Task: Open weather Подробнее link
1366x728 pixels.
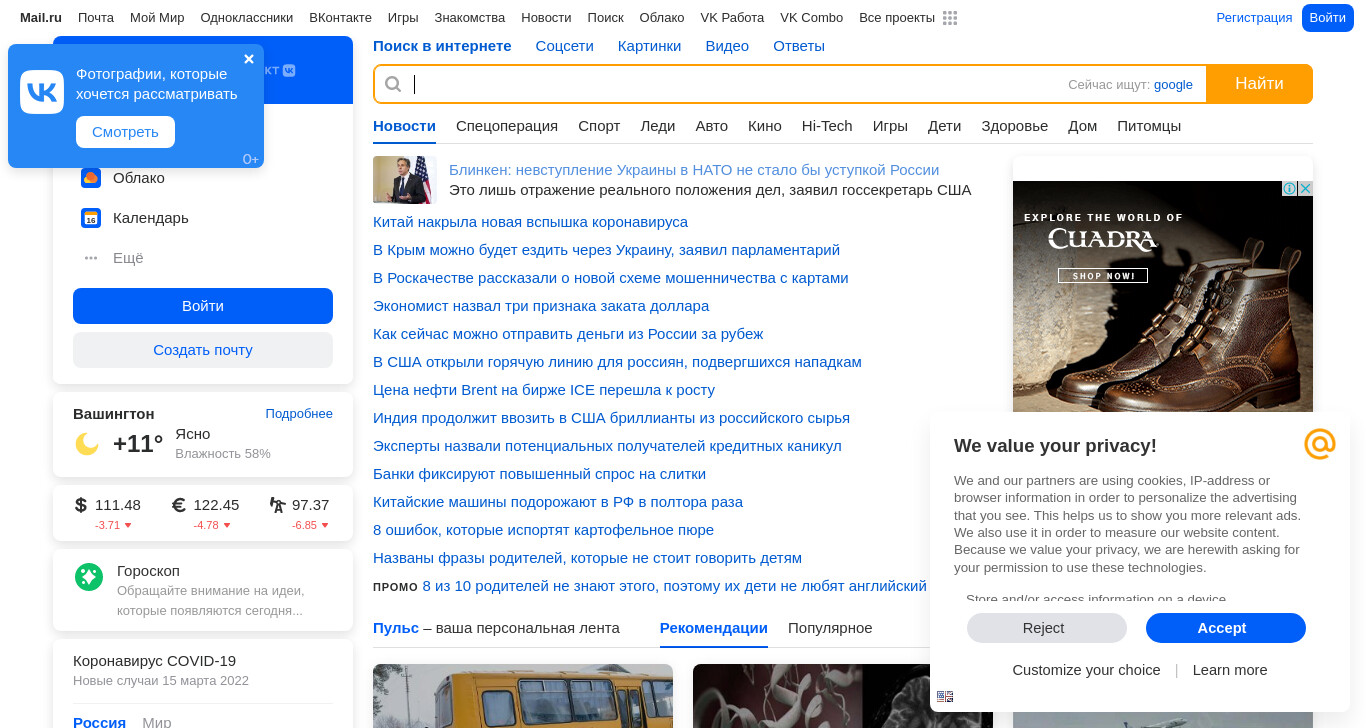Action: pyautogui.click(x=299, y=414)
